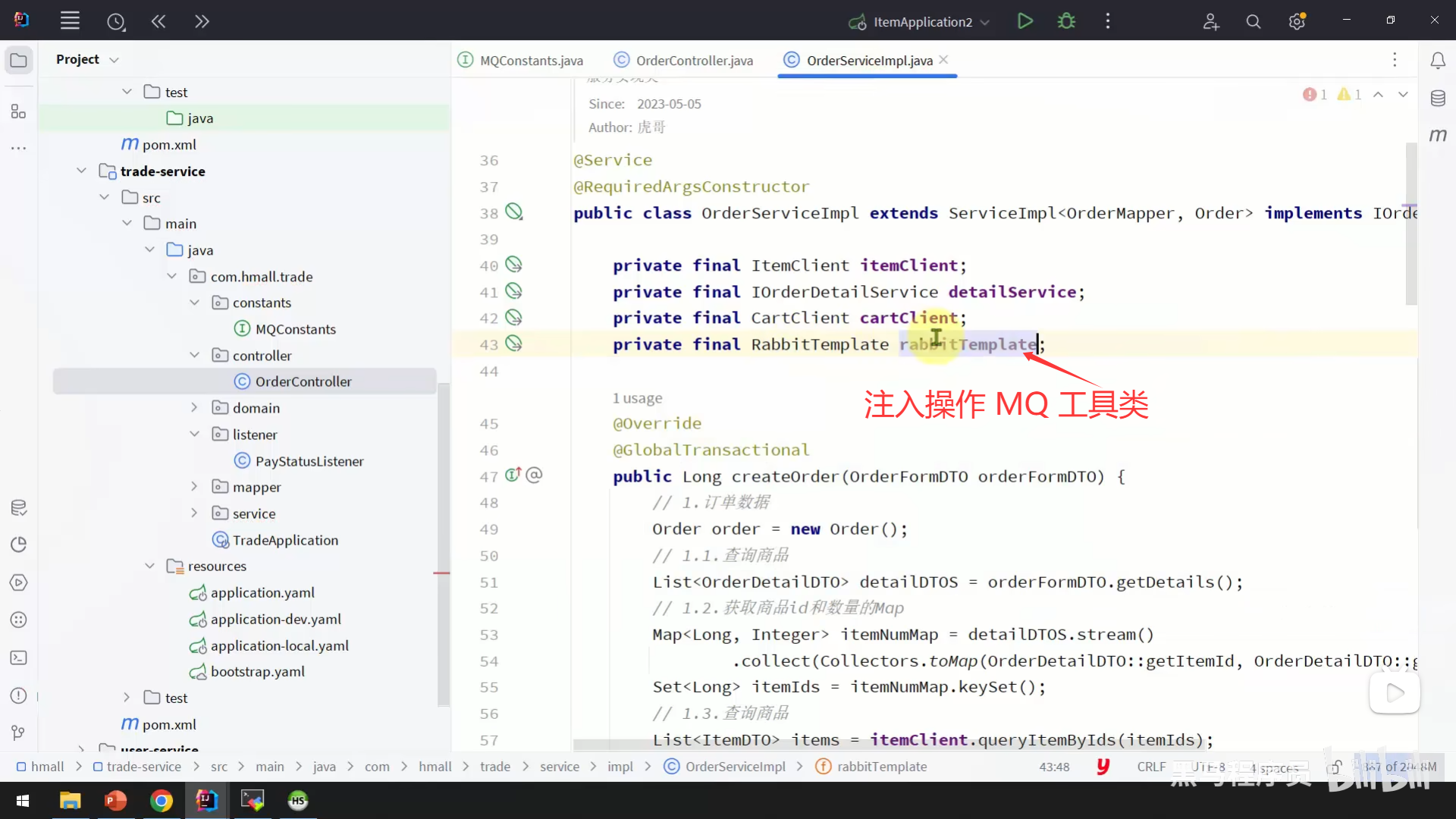Run ItemApplication2 with the green play icon
The image size is (1456, 819).
[1025, 21]
